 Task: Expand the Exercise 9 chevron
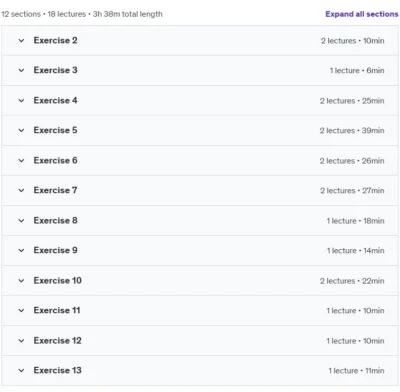(x=21, y=250)
